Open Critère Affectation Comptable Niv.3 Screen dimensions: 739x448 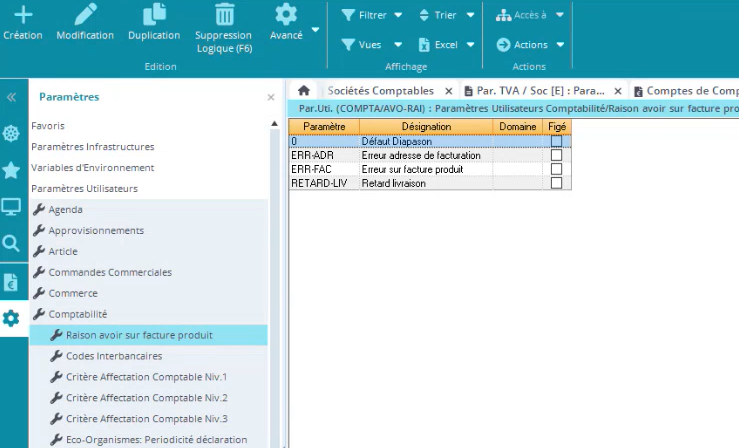coord(148,419)
